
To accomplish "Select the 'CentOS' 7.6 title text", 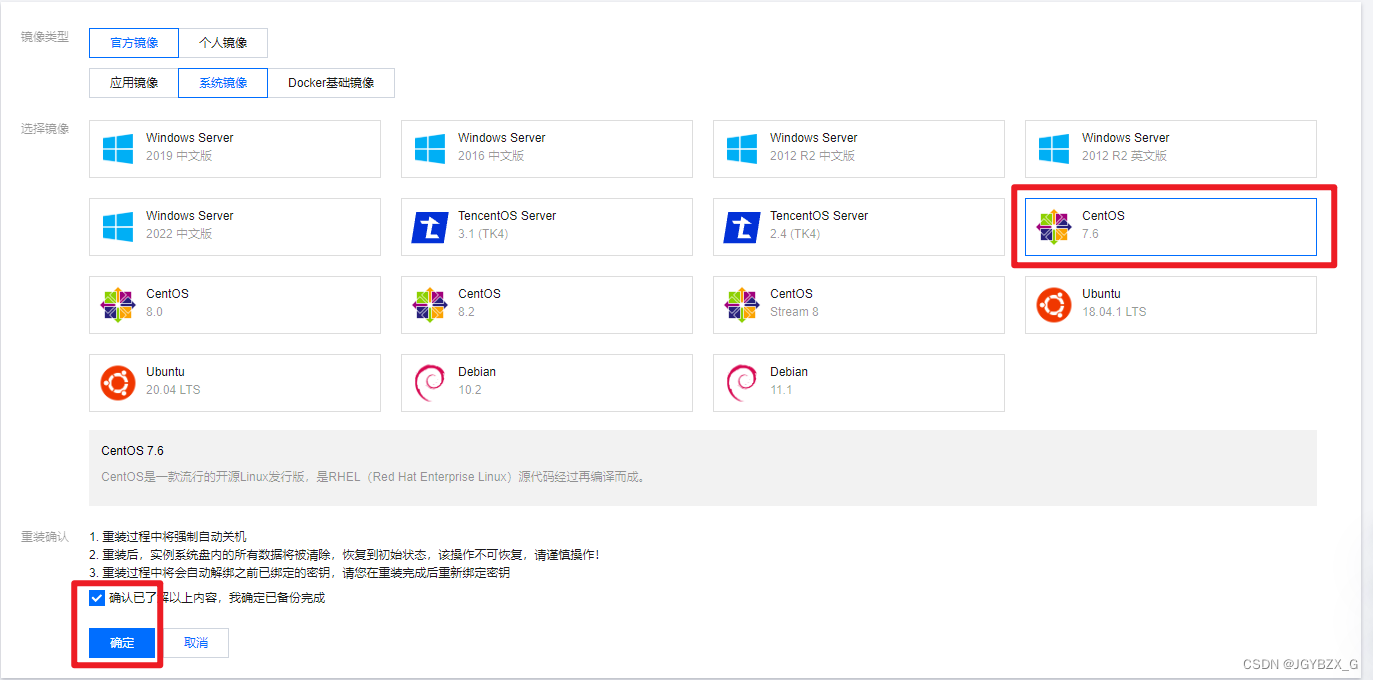I will [x=1103, y=216].
